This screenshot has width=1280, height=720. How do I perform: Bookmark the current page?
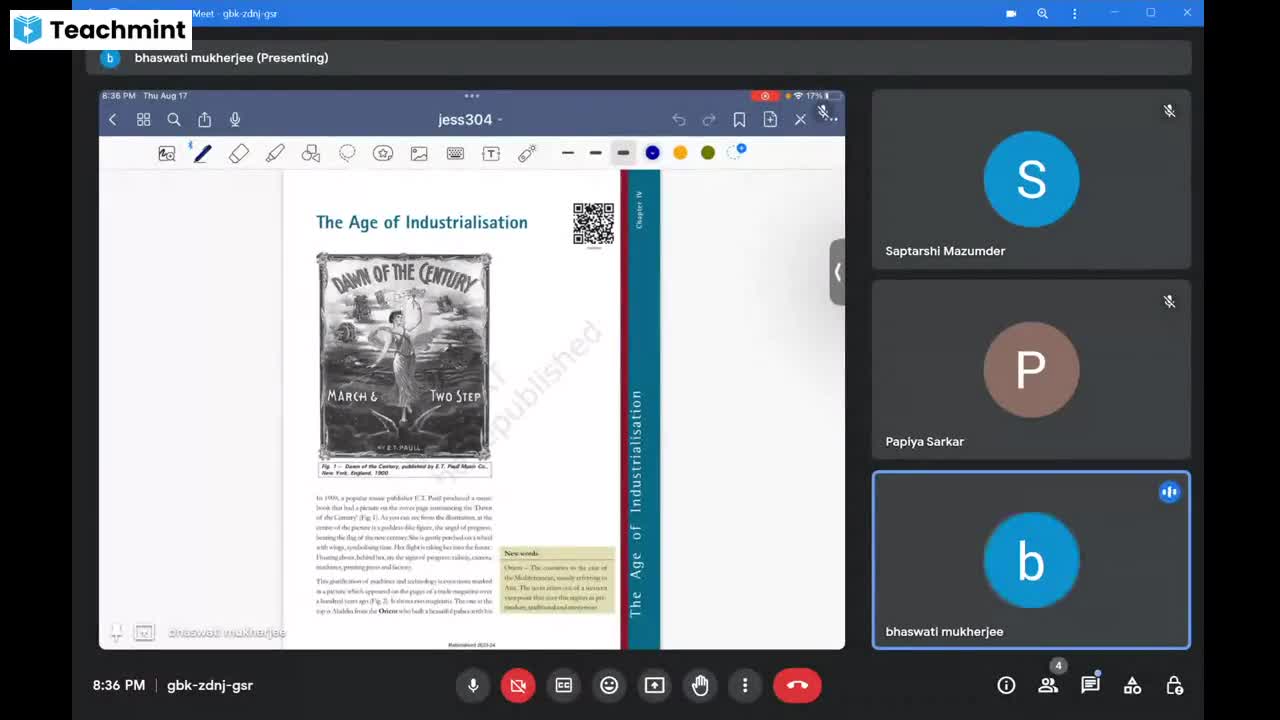(739, 120)
